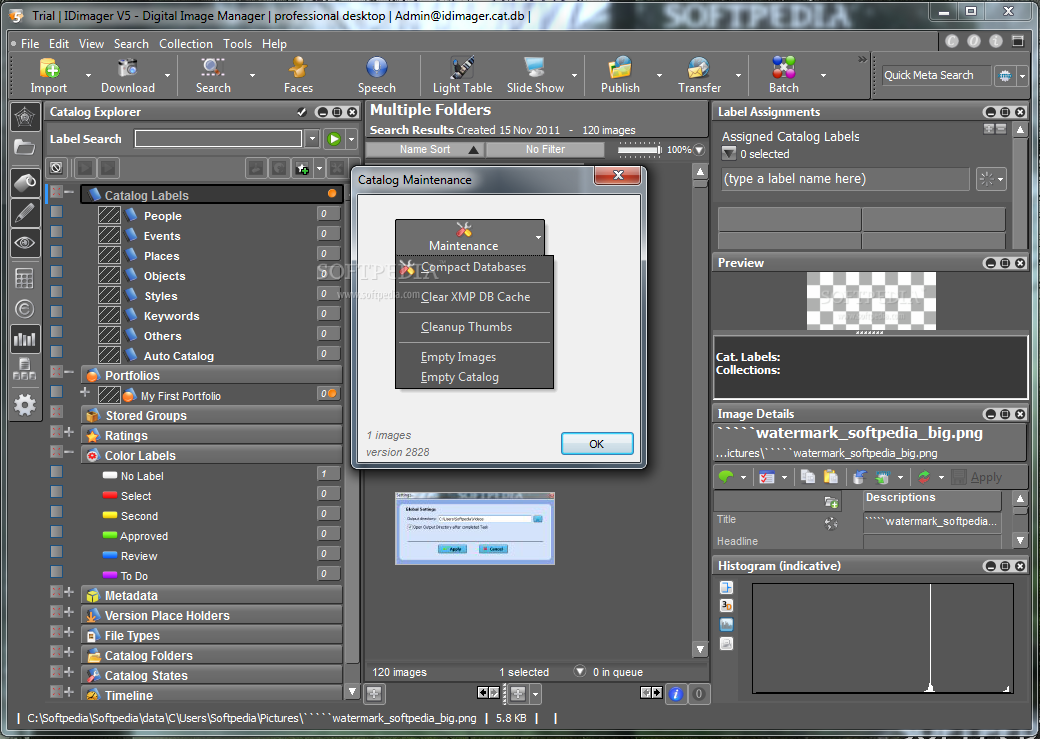Open the File menu

(30, 44)
